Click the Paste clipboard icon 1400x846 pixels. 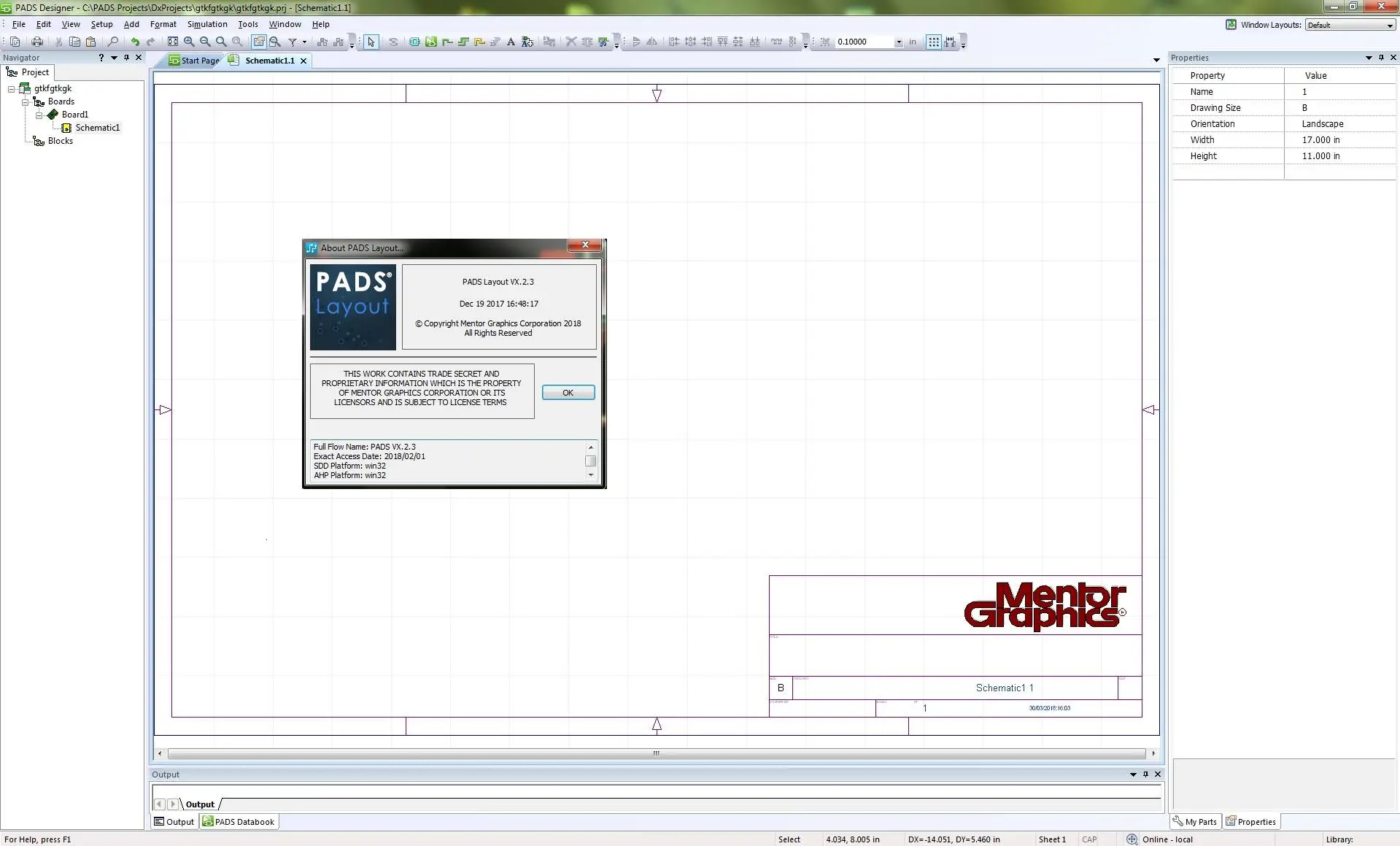click(90, 42)
